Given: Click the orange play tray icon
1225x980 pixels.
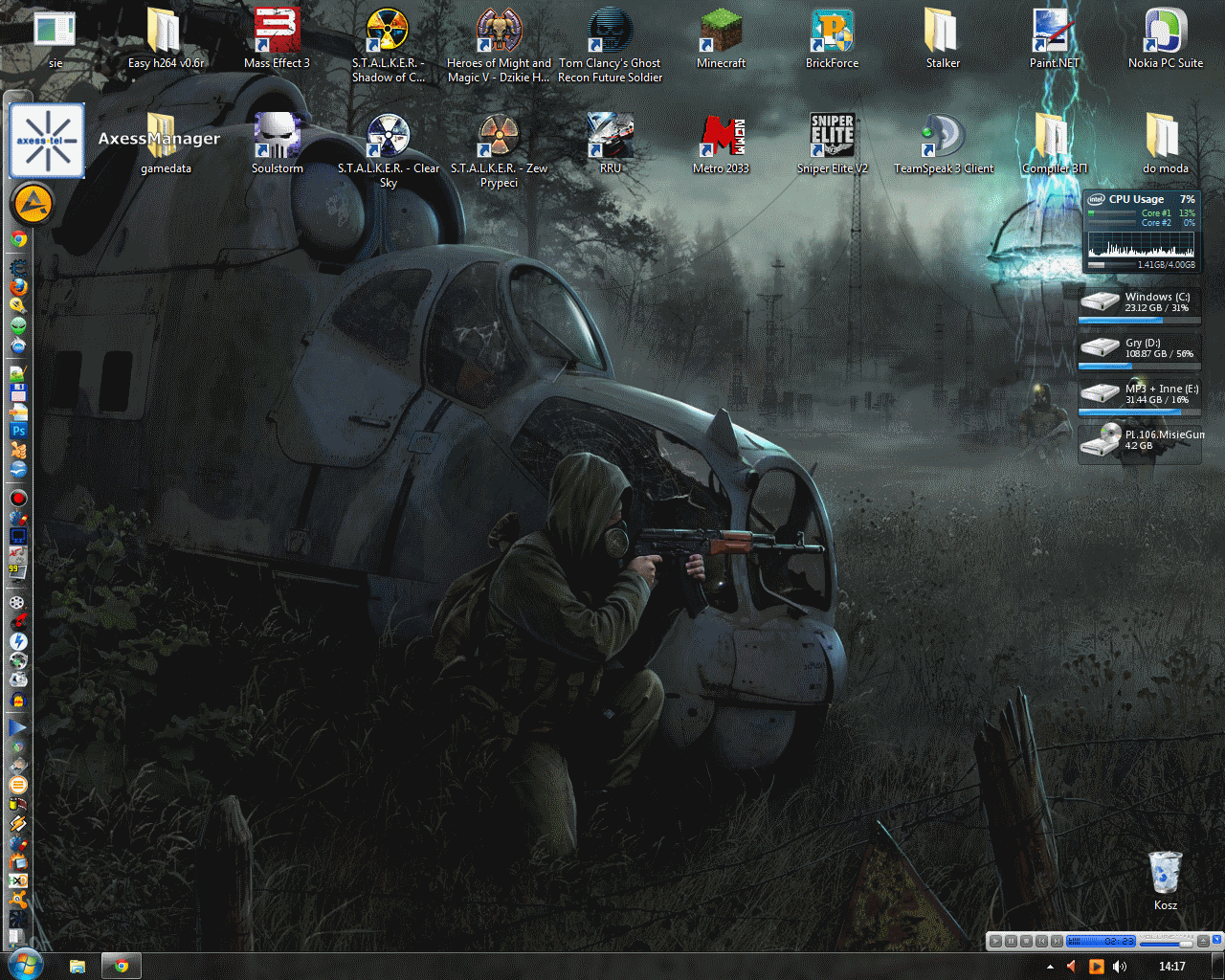Looking at the screenshot, I should pos(1097,967).
